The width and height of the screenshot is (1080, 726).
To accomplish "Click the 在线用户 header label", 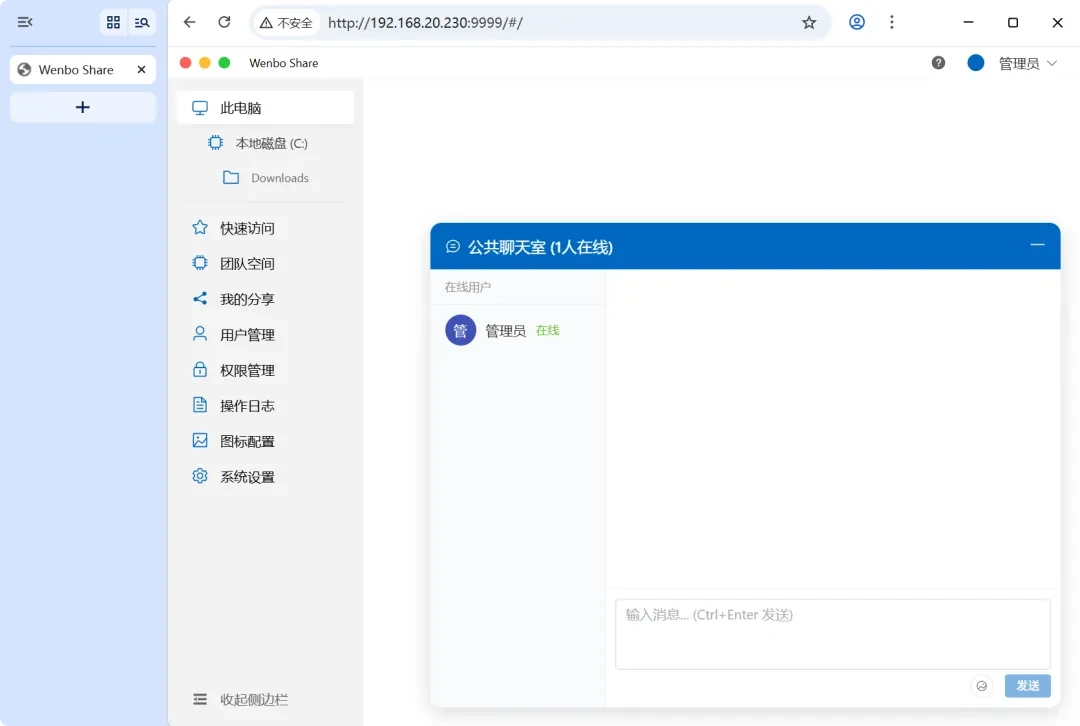I will (x=468, y=287).
